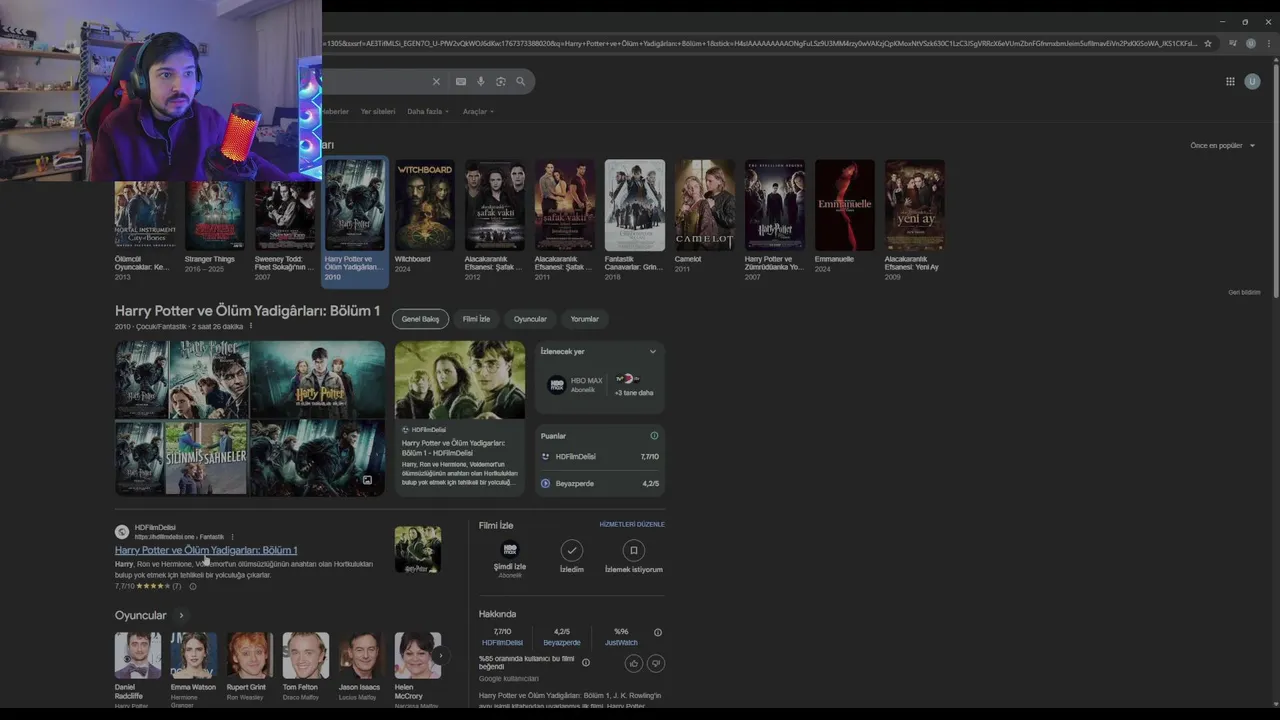Select the Sweeney Todd movie poster
The image size is (1280, 720).
(x=285, y=215)
